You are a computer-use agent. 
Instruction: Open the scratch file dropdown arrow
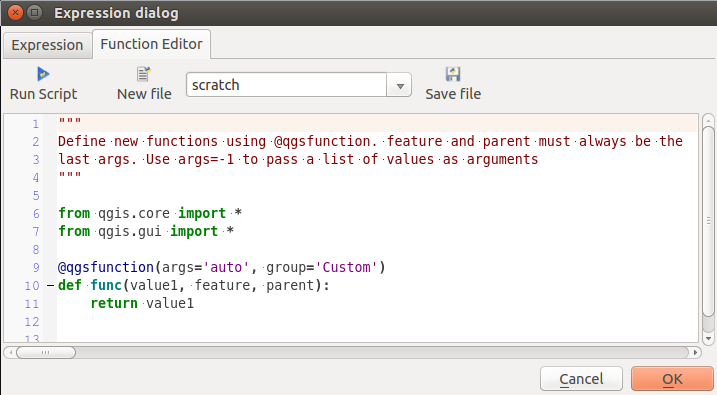(x=400, y=85)
